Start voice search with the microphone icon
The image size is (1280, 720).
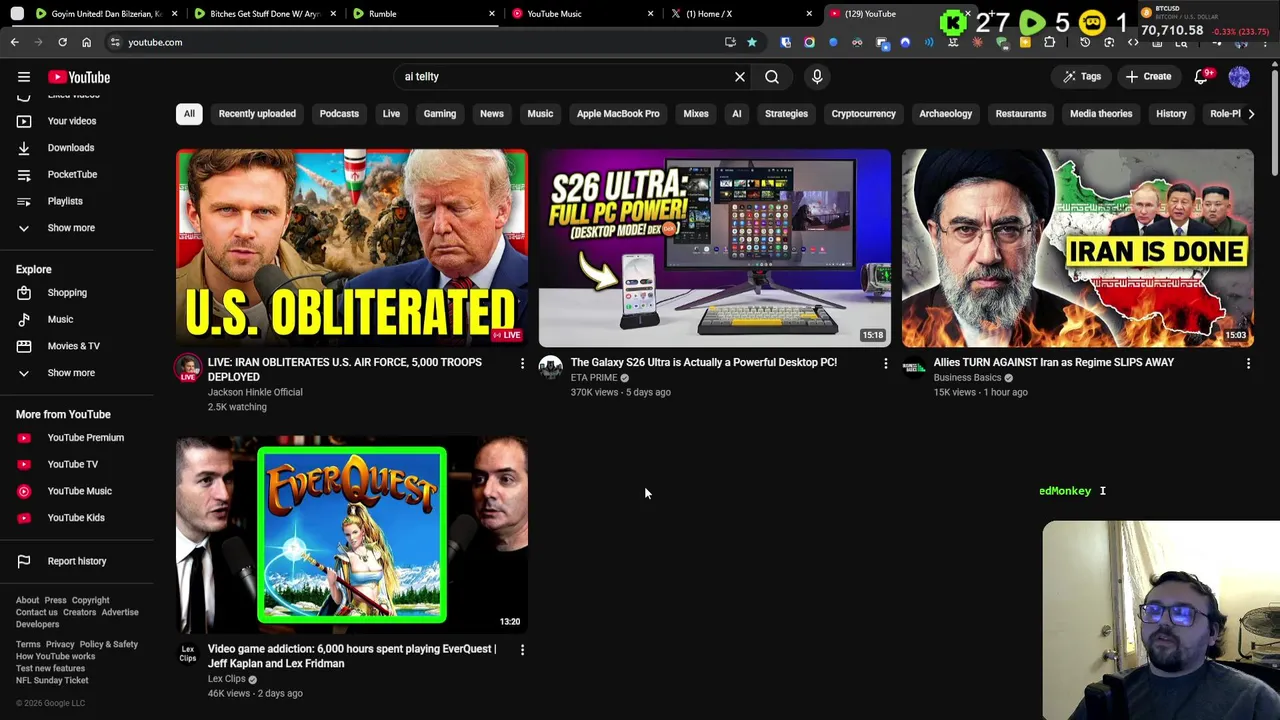coord(817,77)
